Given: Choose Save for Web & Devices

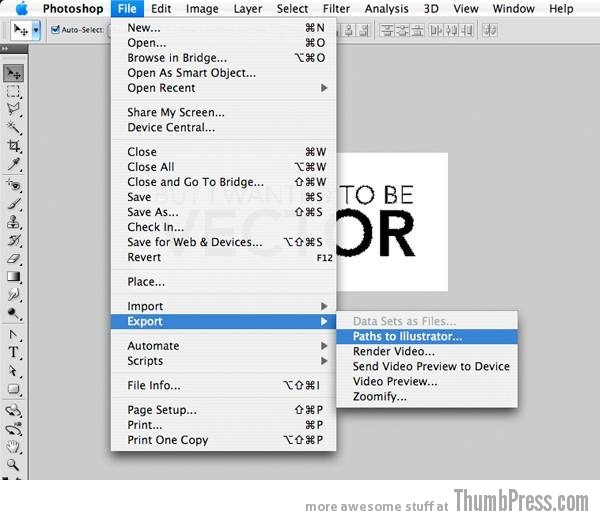Looking at the screenshot, I should coord(224,242).
